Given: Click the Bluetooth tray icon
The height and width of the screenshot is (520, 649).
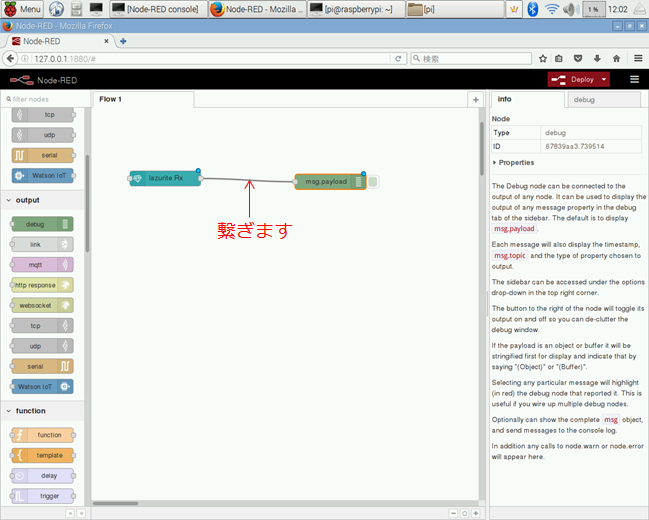Looking at the screenshot, I should 533,9.
